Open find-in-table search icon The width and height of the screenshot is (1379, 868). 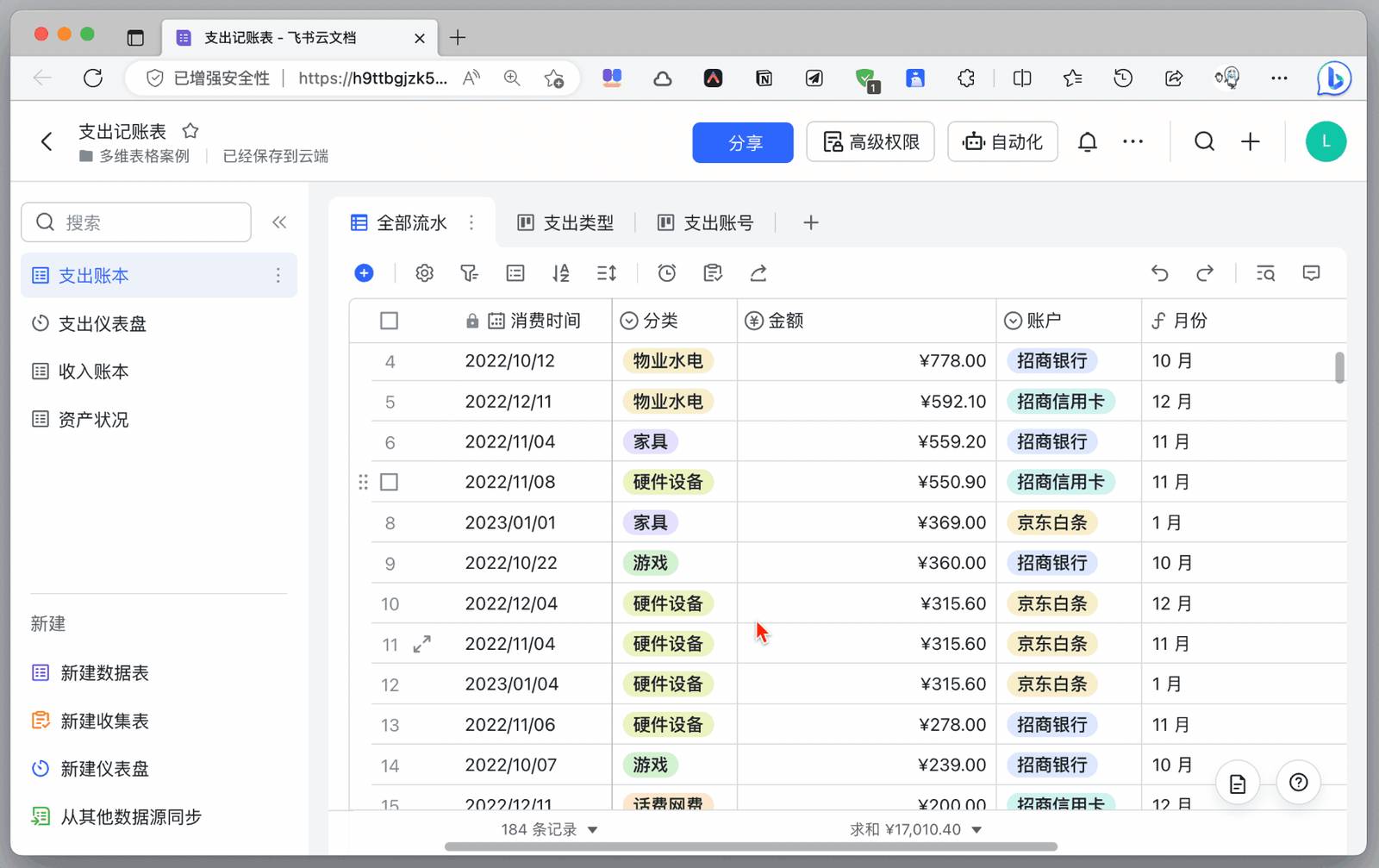(1265, 273)
